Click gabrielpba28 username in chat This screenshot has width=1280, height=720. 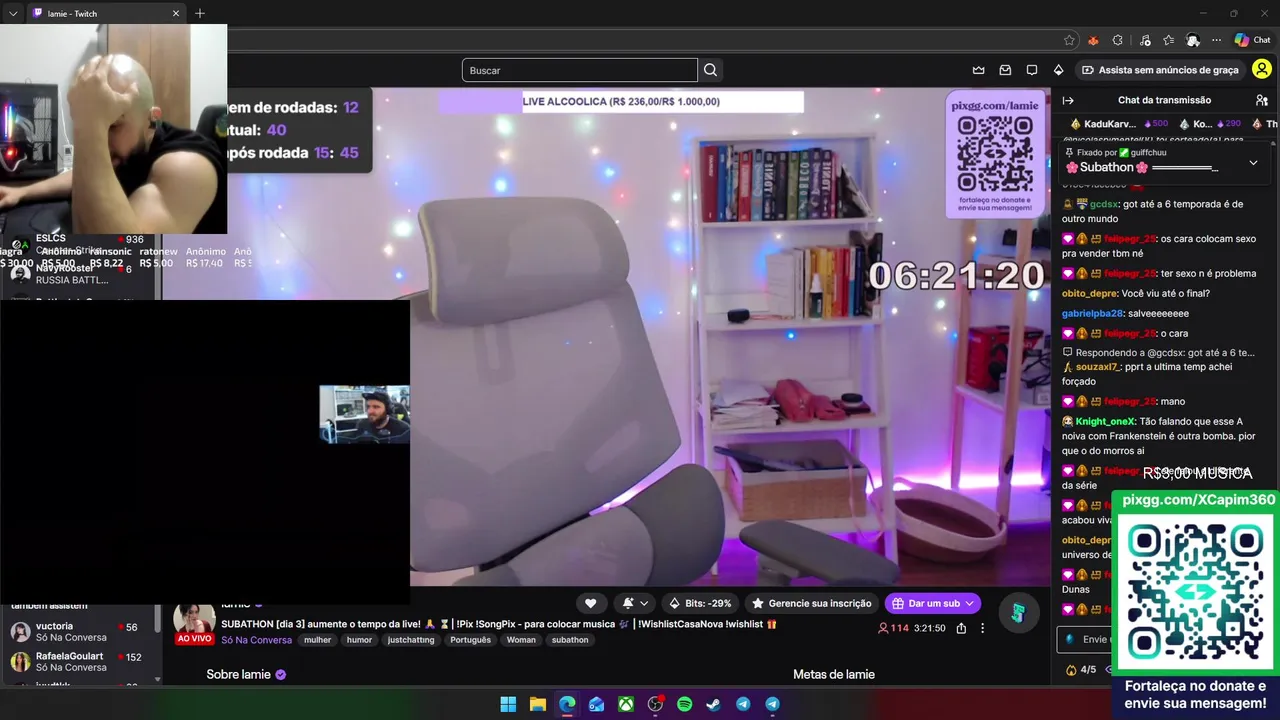(x=1093, y=313)
